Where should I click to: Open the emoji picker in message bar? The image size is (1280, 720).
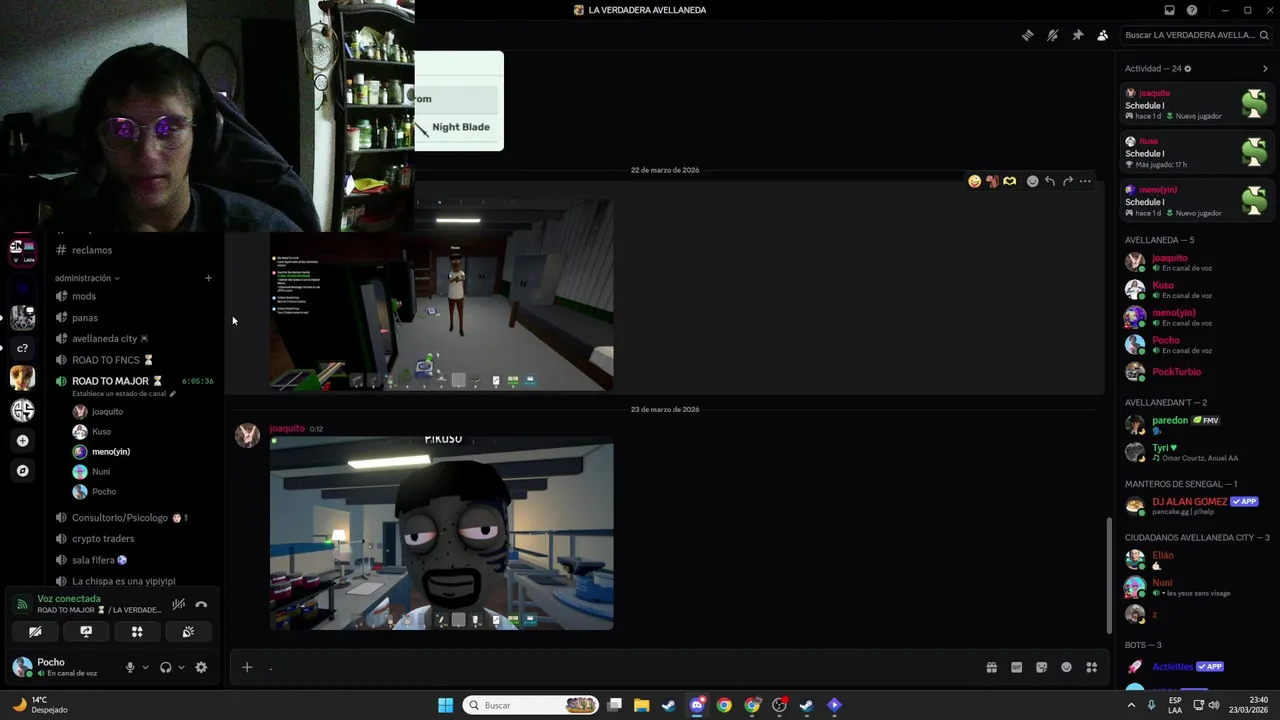[1066, 667]
